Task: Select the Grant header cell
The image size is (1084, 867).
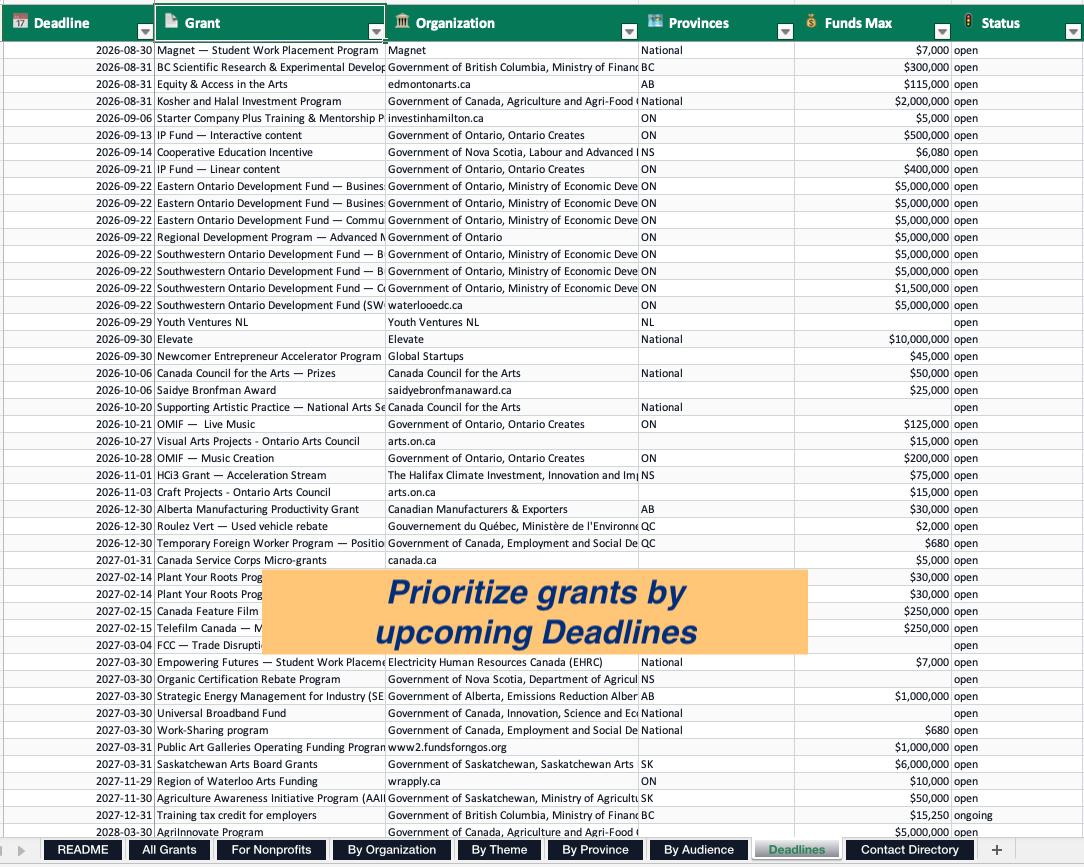Action: (270, 23)
